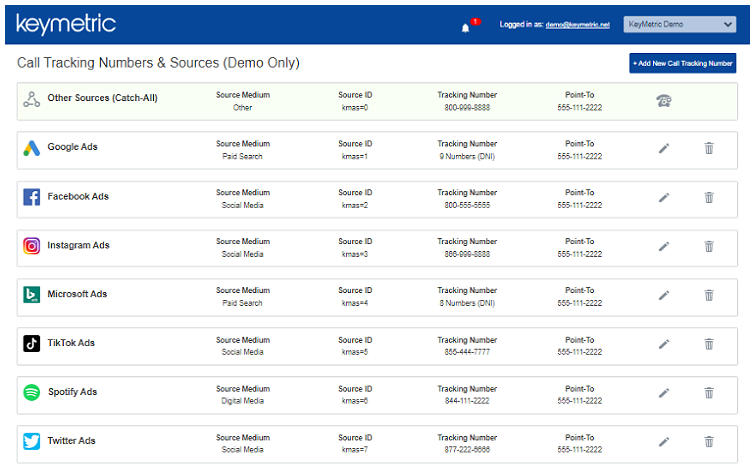Open the logged-in email link

[577, 25]
